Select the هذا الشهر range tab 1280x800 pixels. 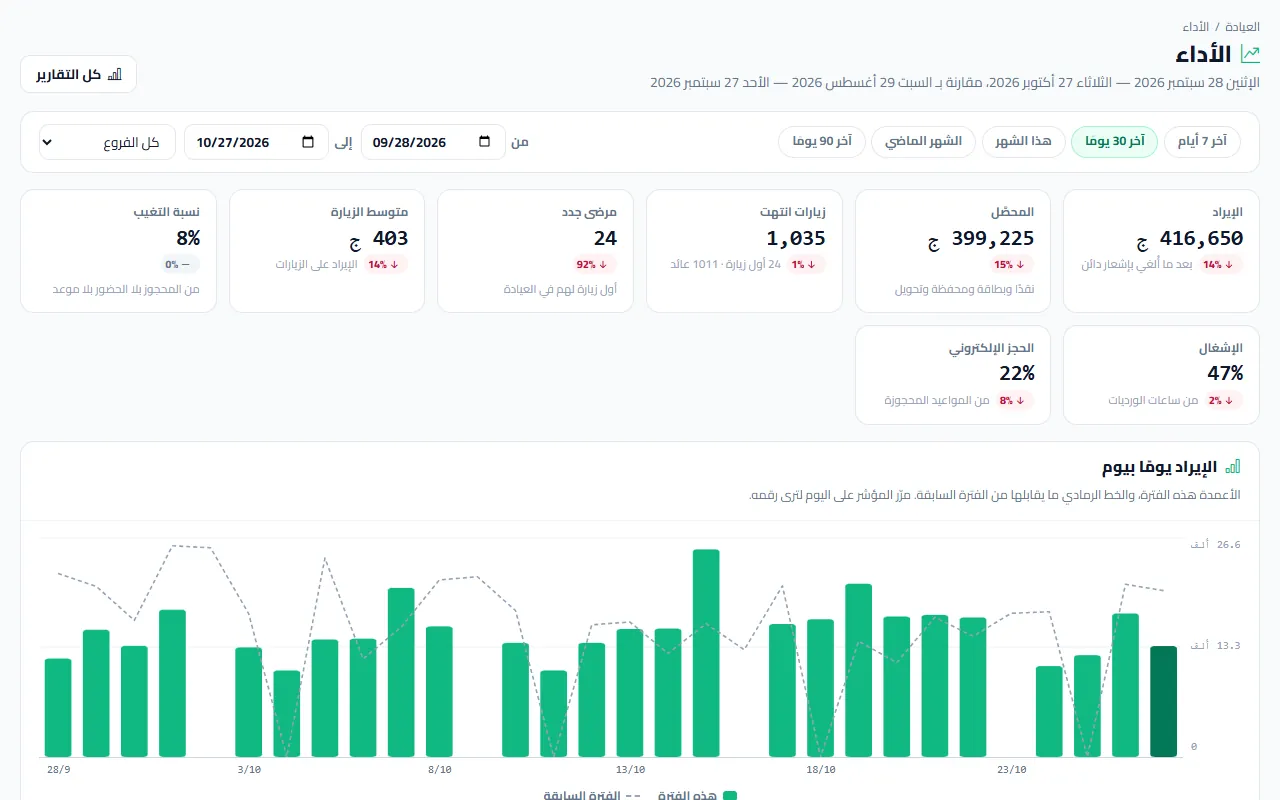1023,141
